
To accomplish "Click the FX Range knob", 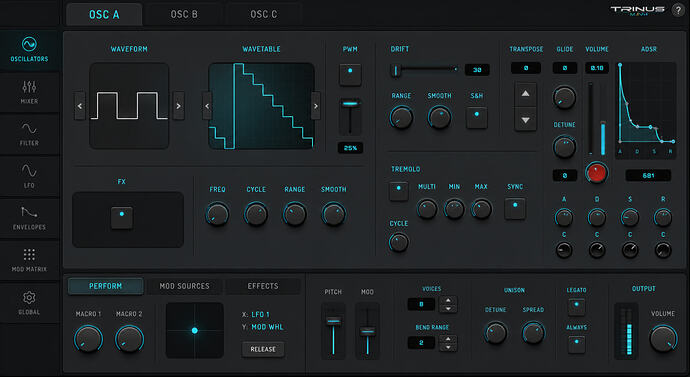I will tap(294, 214).
